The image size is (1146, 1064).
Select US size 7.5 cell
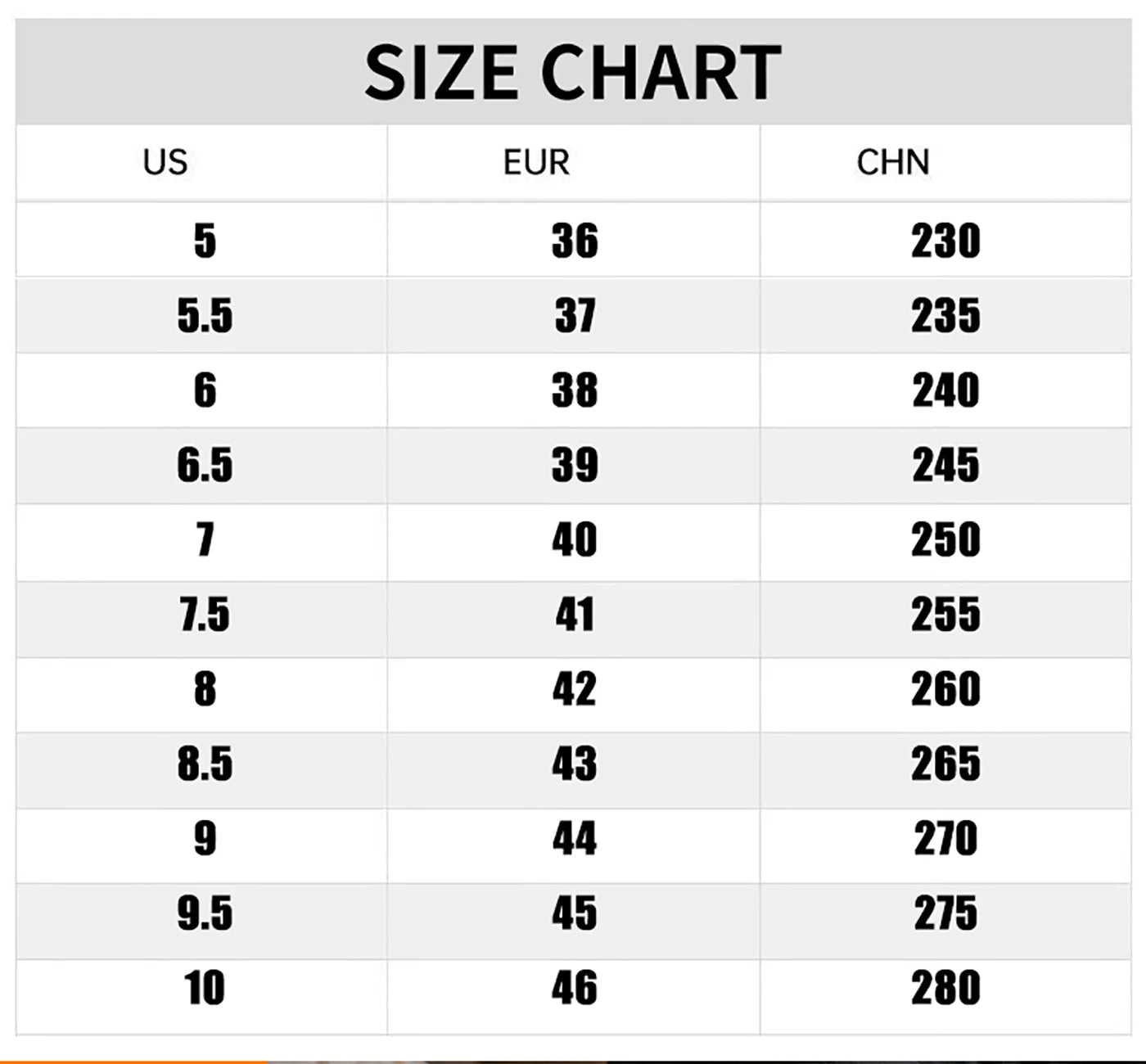pyautogui.click(x=205, y=615)
